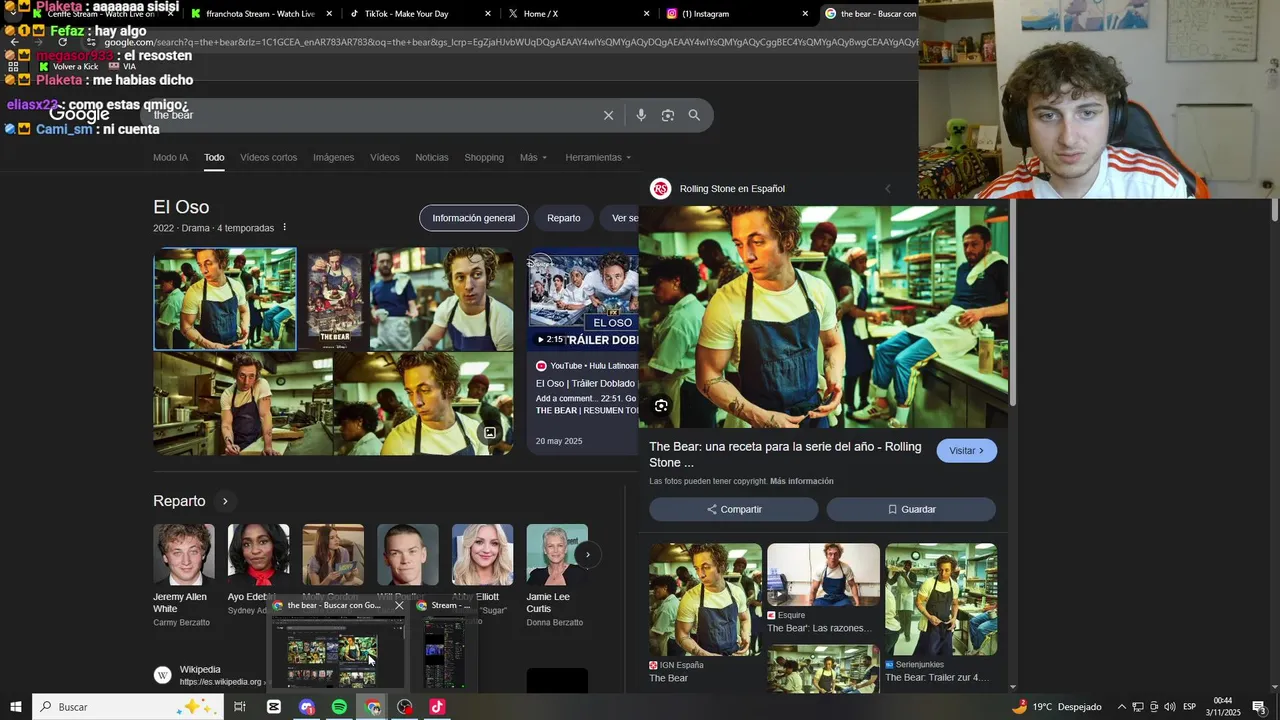Image resolution: width=1280 pixels, height=720 pixels.
Task: Open the Jeremy Allen White cast card
Action: tap(183, 576)
